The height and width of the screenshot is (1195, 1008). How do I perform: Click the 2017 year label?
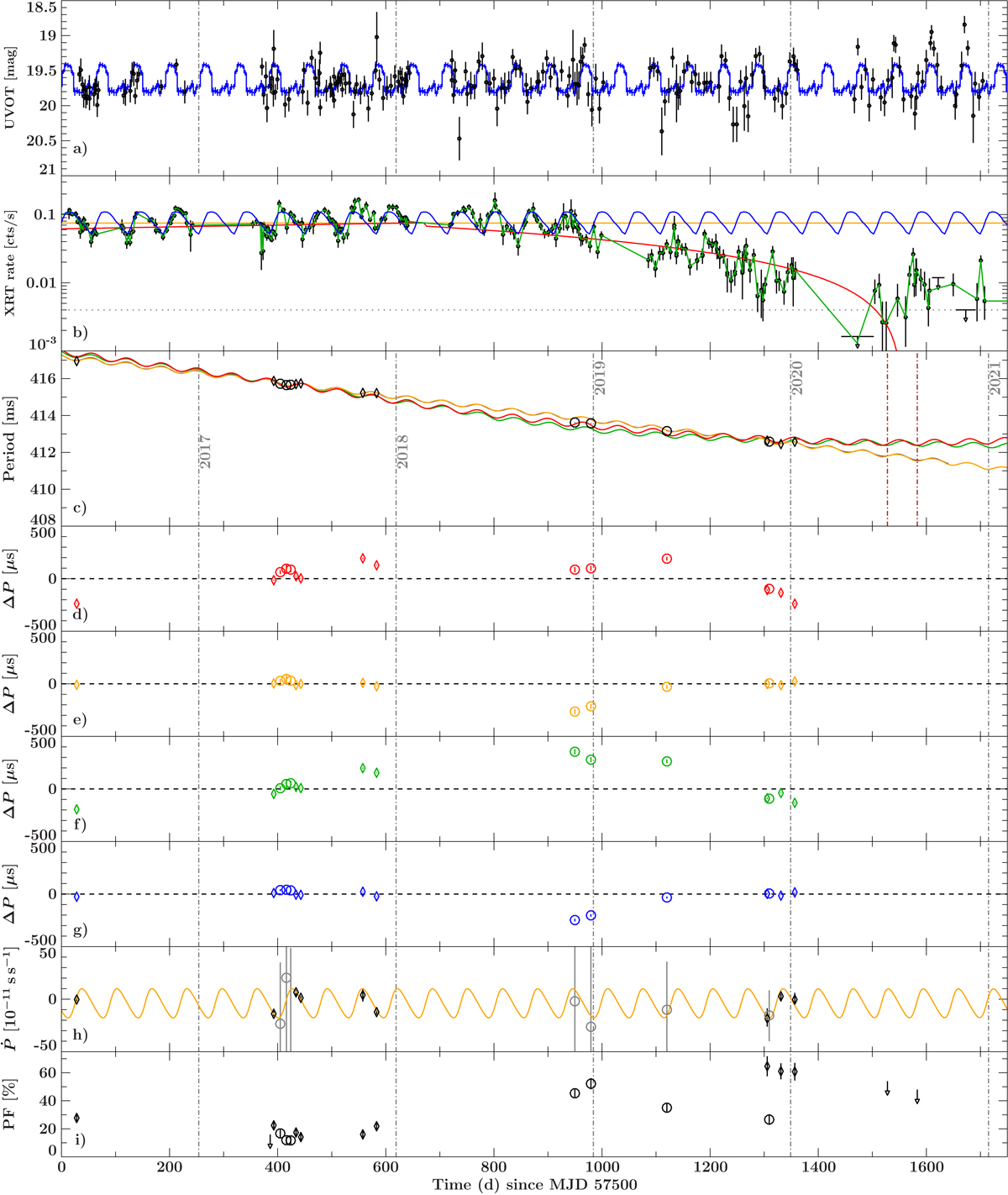pos(207,451)
